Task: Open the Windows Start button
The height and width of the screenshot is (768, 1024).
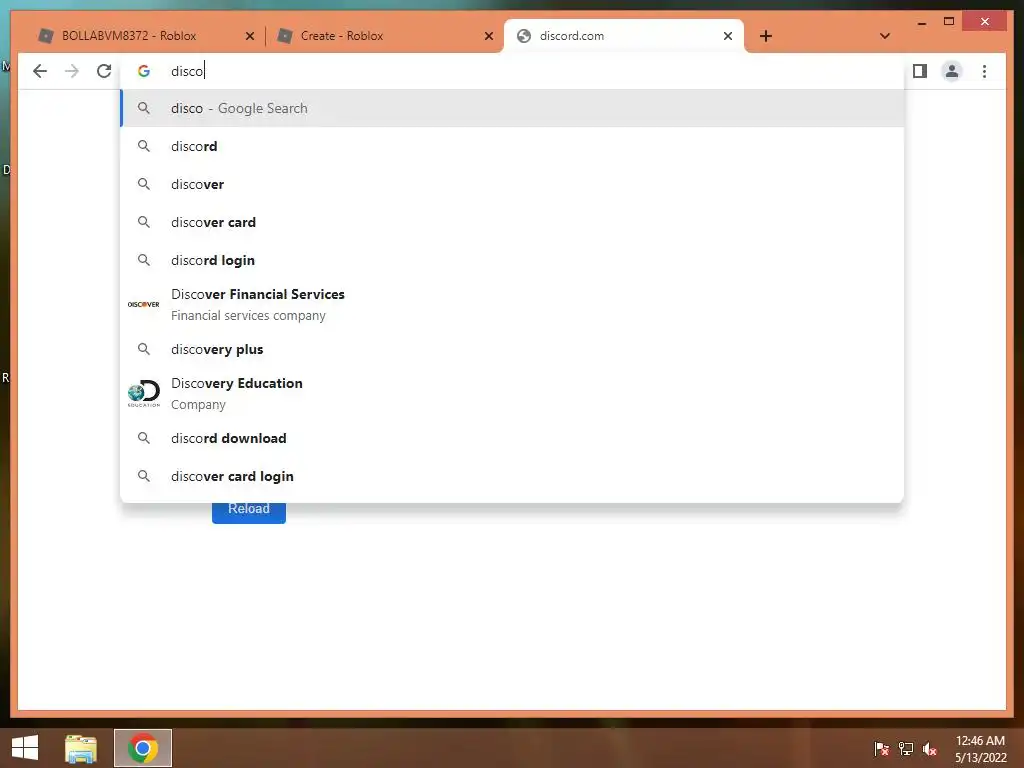Action: point(25,748)
